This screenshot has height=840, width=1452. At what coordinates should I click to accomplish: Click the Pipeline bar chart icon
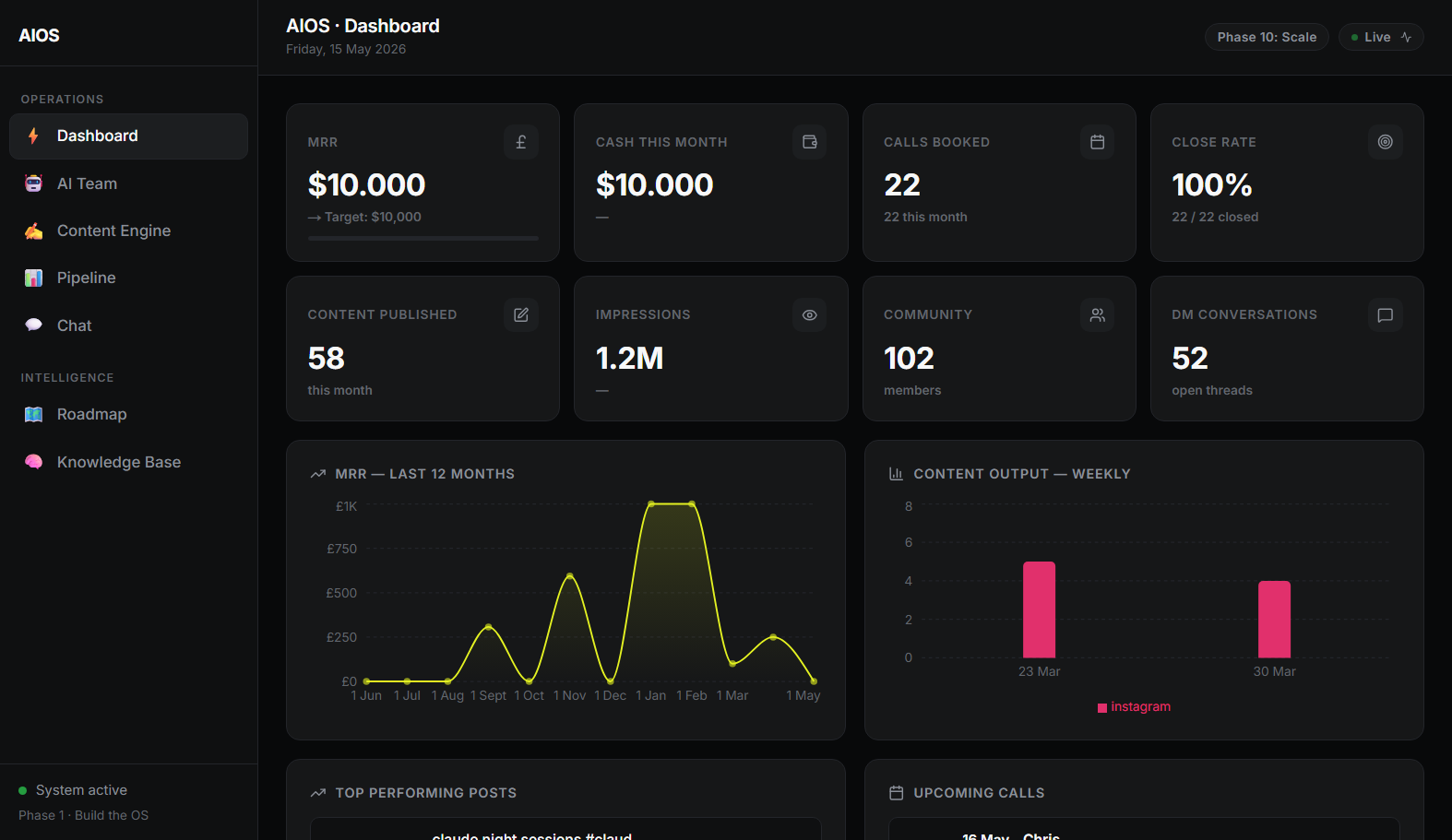[33, 278]
